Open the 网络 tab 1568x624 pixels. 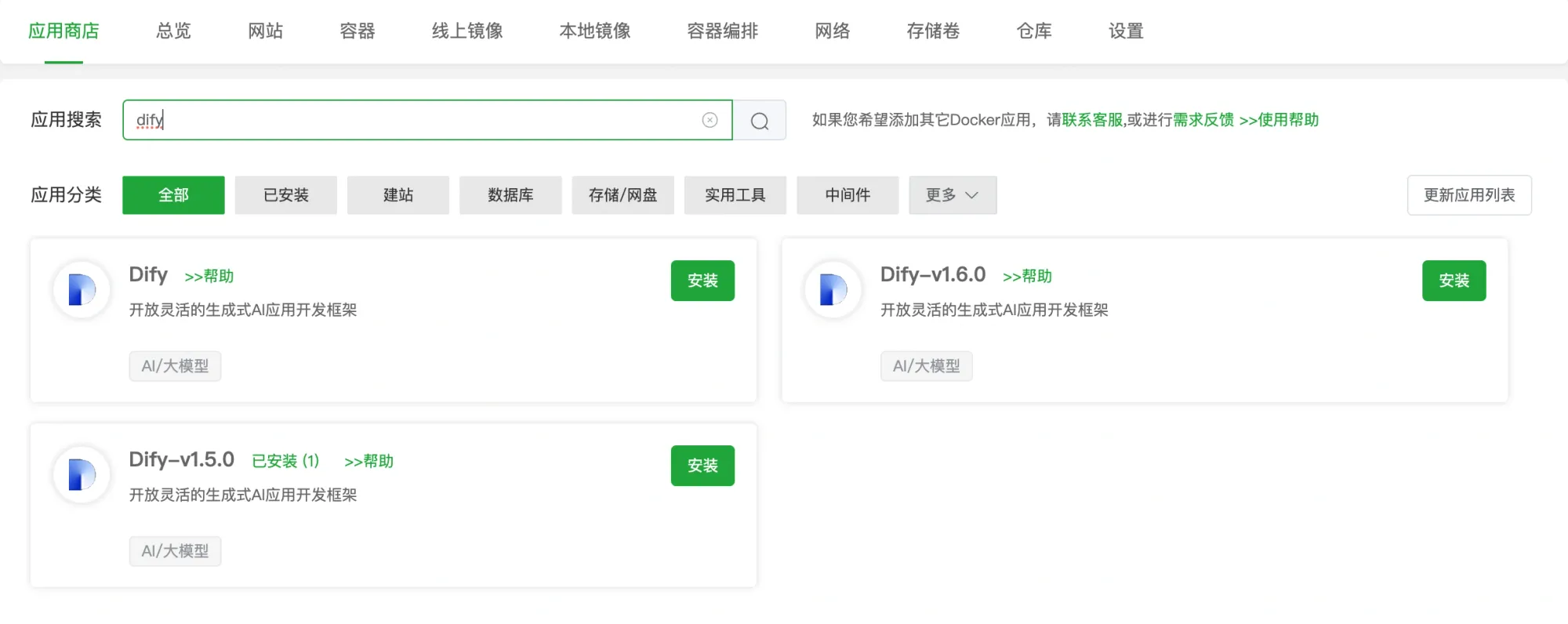coord(833,31)
